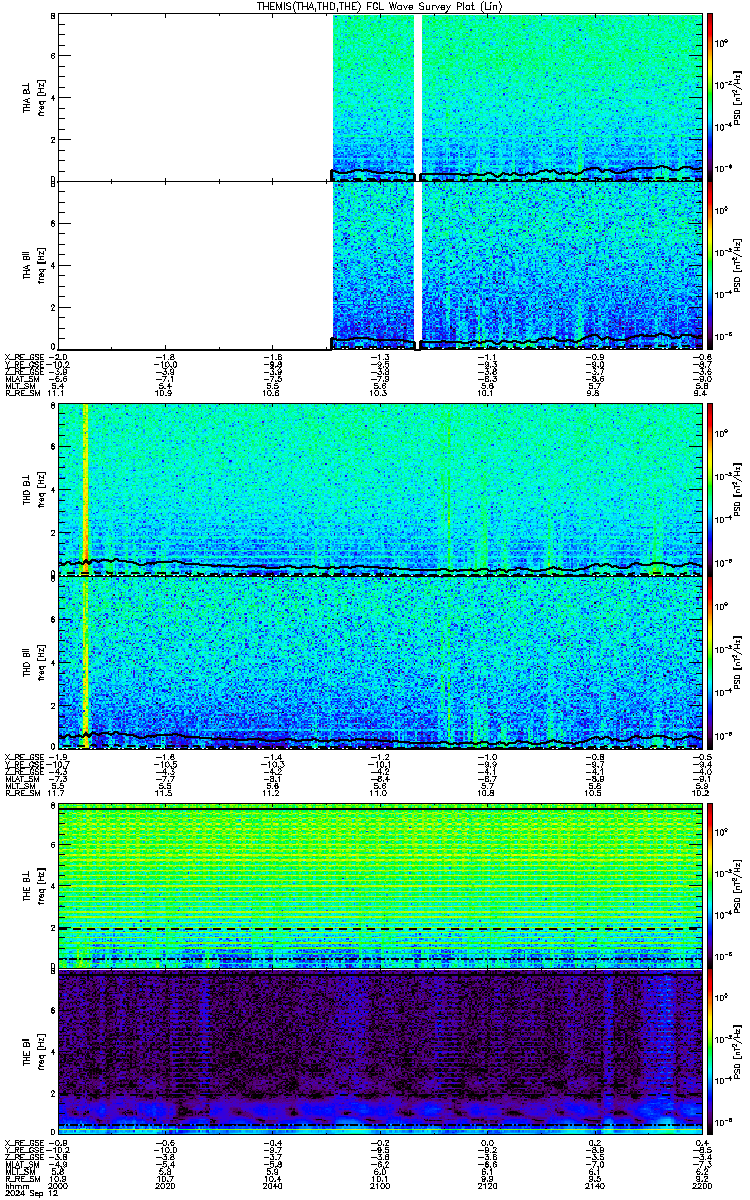Click the color bar beside THE B-perp panel

[x=710, y=886]
